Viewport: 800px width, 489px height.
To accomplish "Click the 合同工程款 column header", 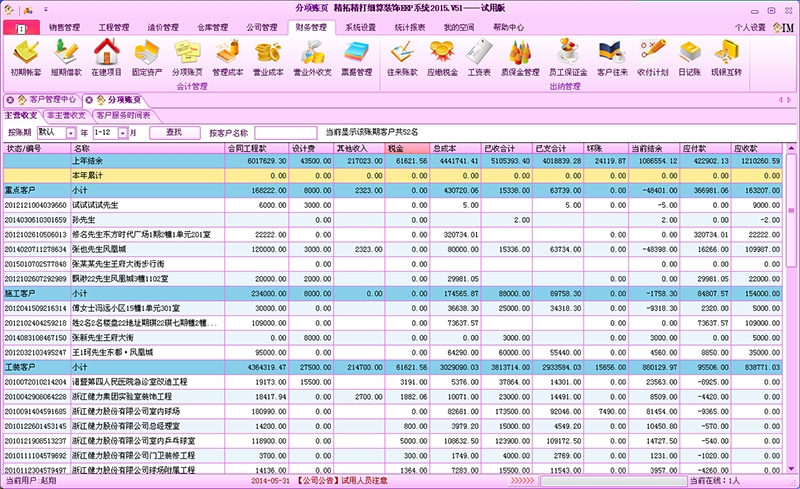I will (x=257, y=149).
